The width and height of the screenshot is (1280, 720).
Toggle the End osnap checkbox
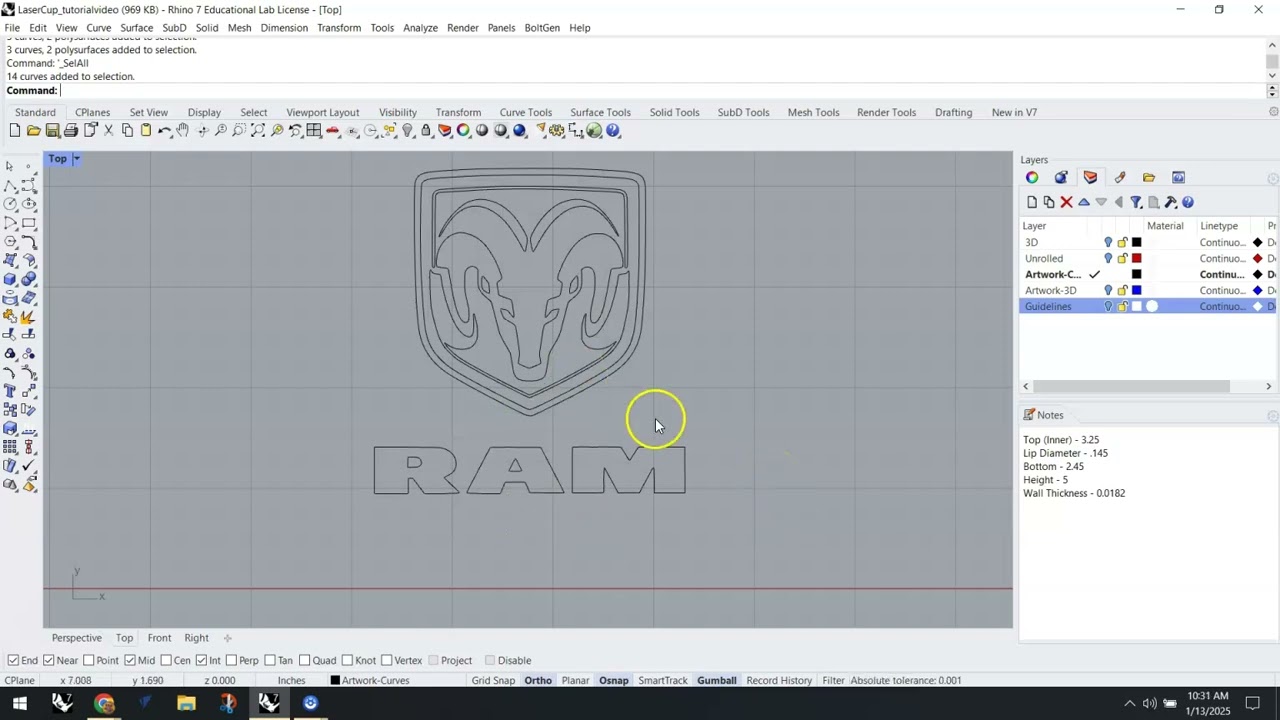point(13,660)
